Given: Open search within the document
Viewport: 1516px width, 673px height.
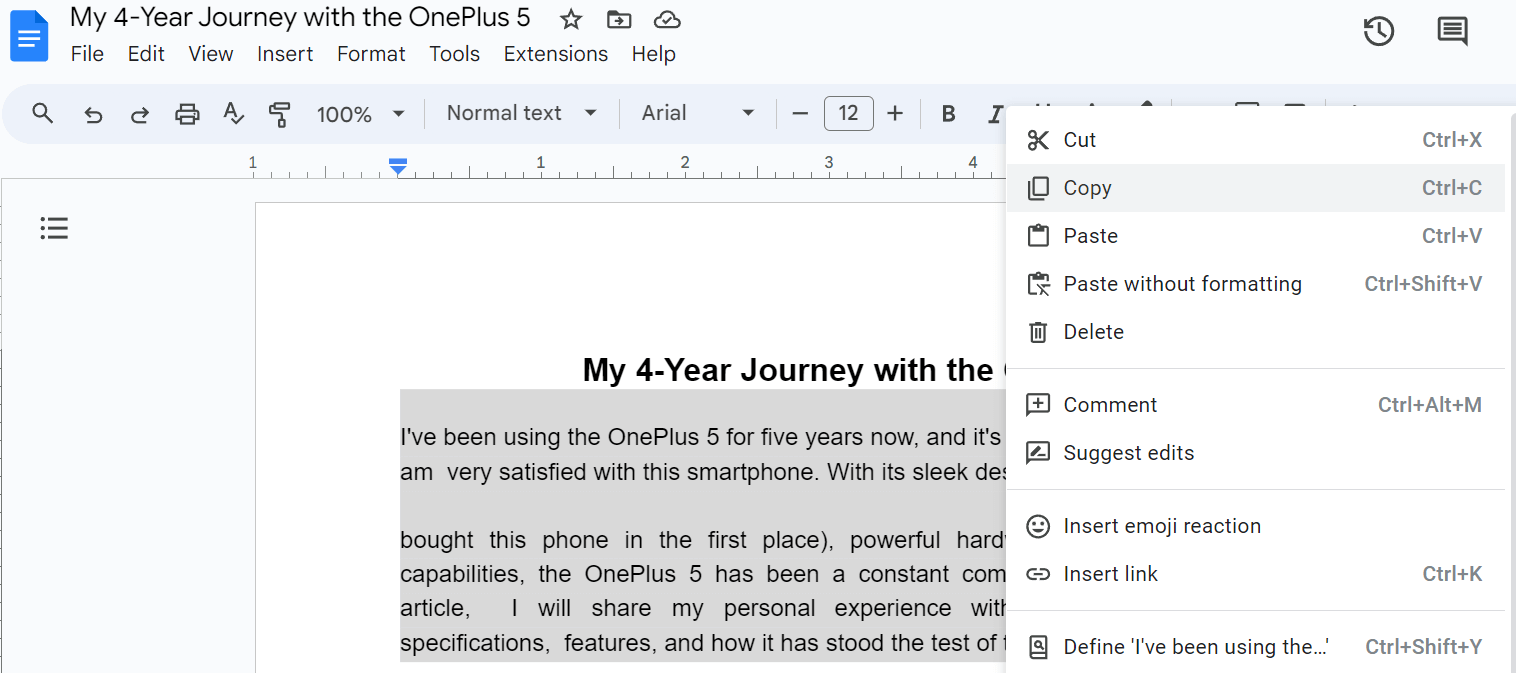Looking at the screenshot, I should tap(43, 113).
